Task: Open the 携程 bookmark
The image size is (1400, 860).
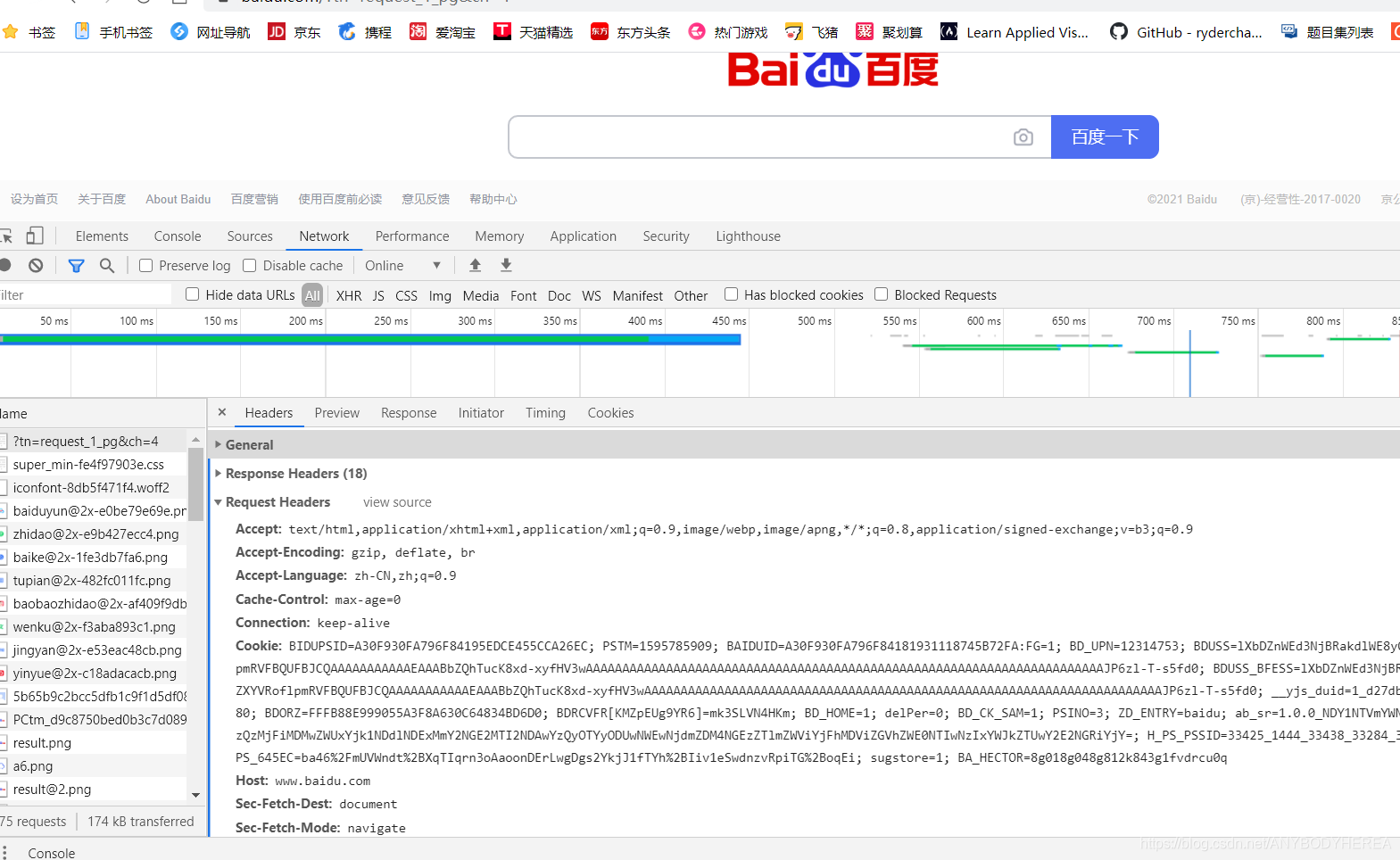Action: [x=365, y=32]
